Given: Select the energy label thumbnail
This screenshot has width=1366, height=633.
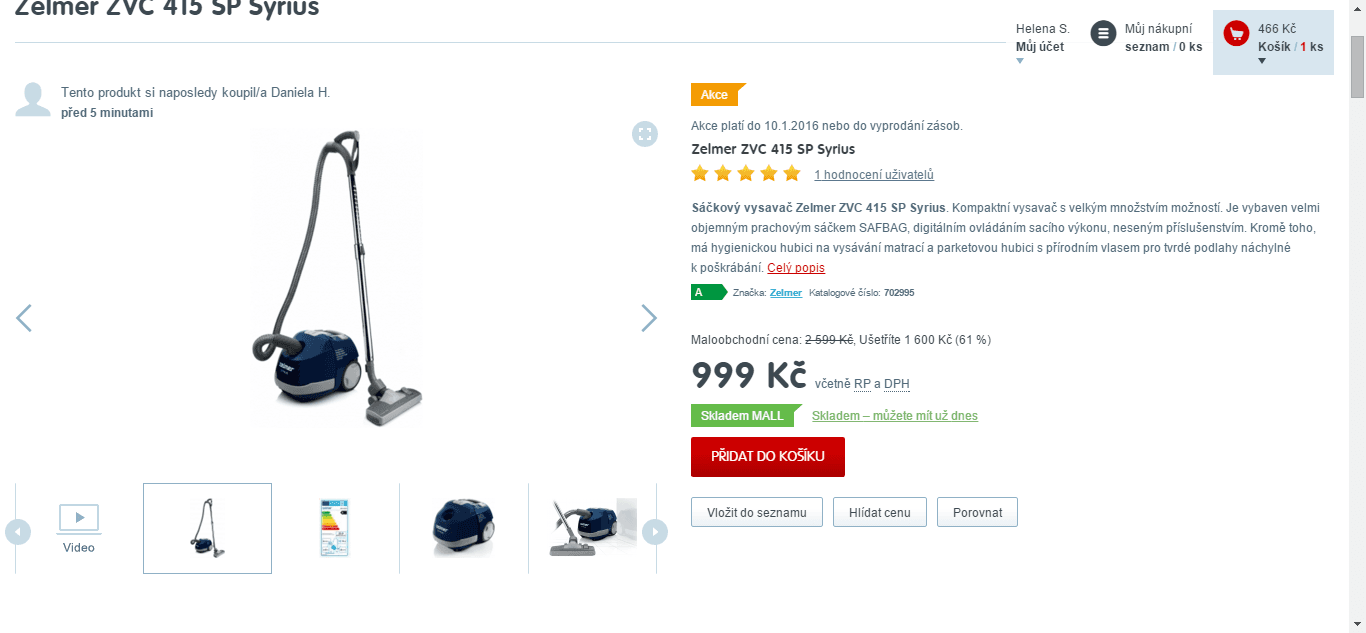Looking at the screenshot, I should (x=335, y=528).
